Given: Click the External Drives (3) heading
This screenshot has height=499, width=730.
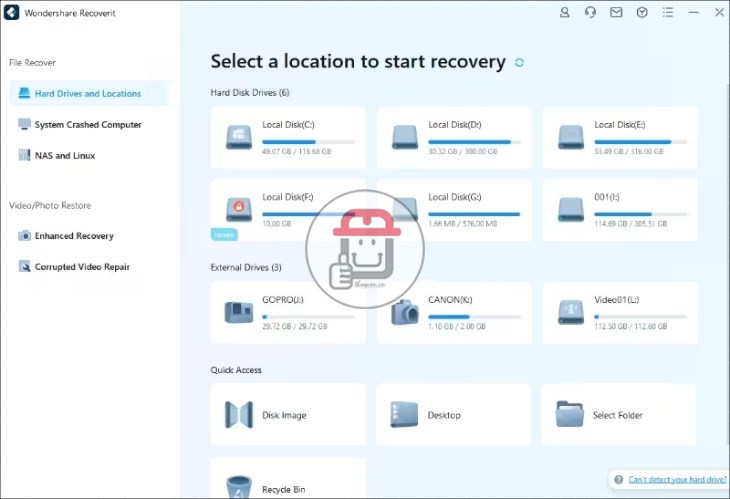Looking at the screenshot, I should pos(246,268).
